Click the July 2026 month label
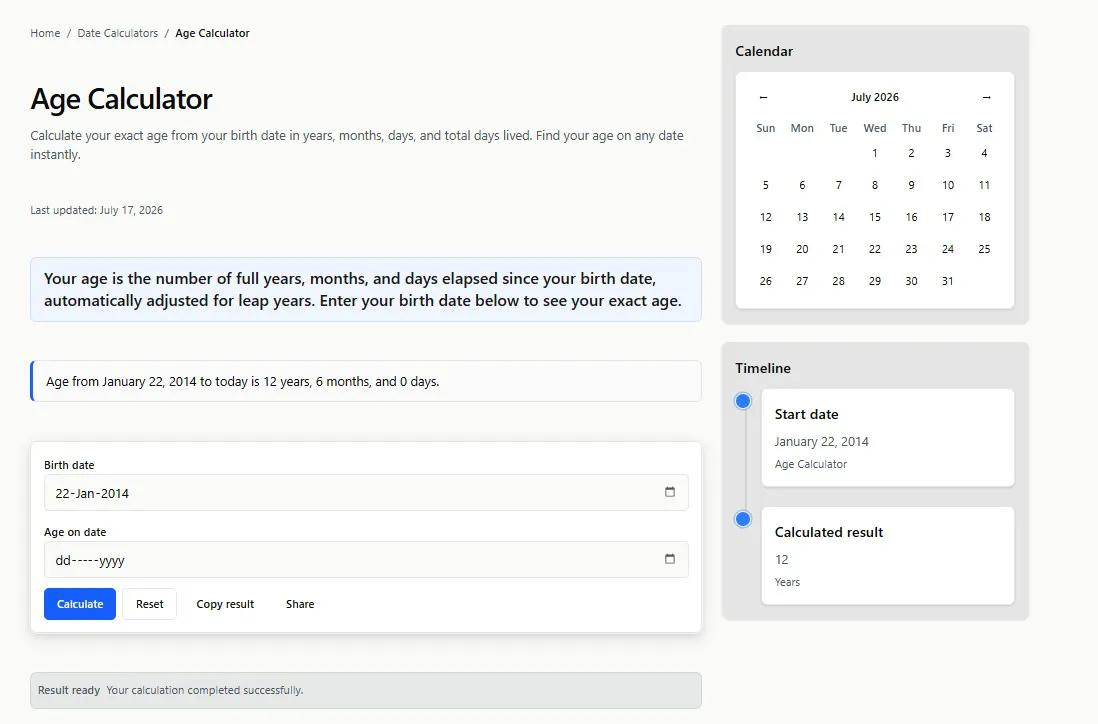Screen dimensions: 1098x724 [x=875, y=97]
